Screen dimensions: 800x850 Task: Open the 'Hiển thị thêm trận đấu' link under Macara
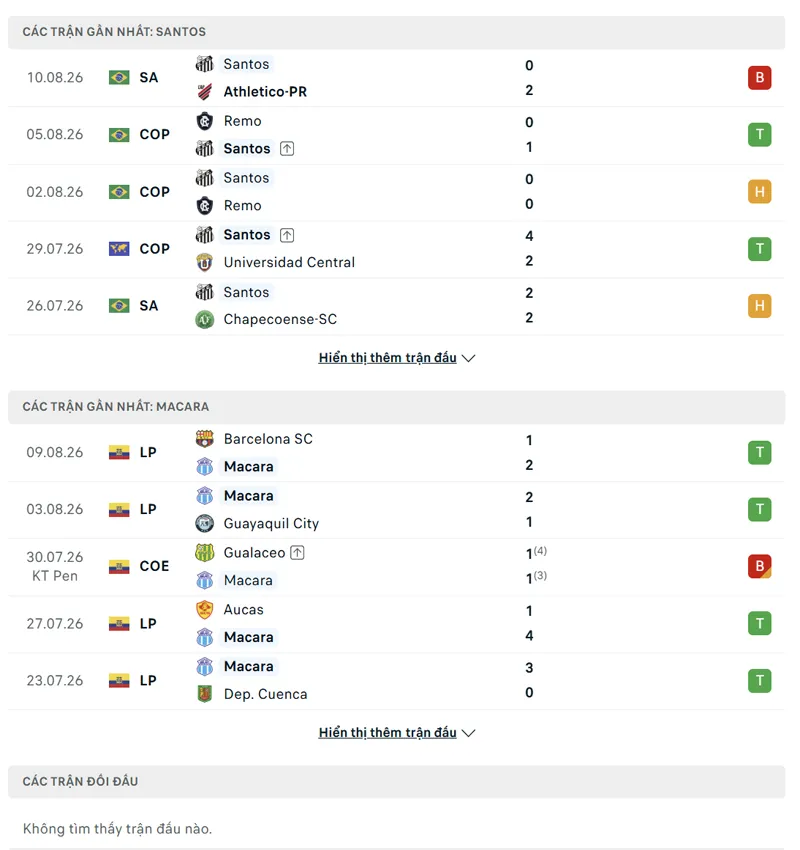click(388, 732)
